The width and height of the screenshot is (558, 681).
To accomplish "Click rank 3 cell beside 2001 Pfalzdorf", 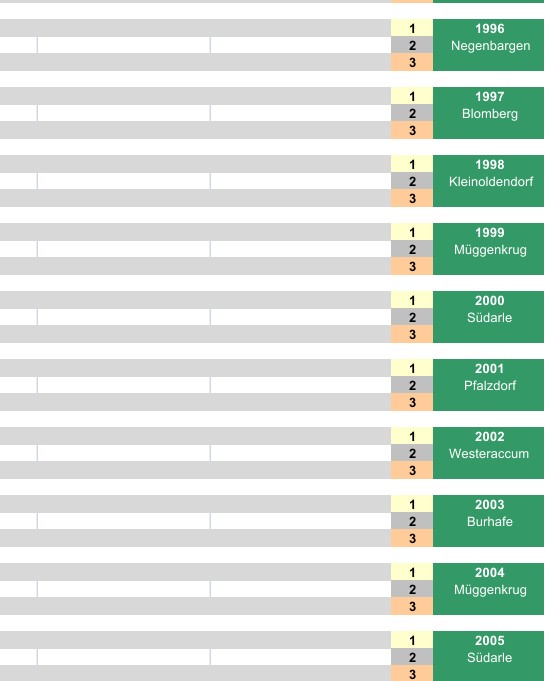I will (412, 402).
